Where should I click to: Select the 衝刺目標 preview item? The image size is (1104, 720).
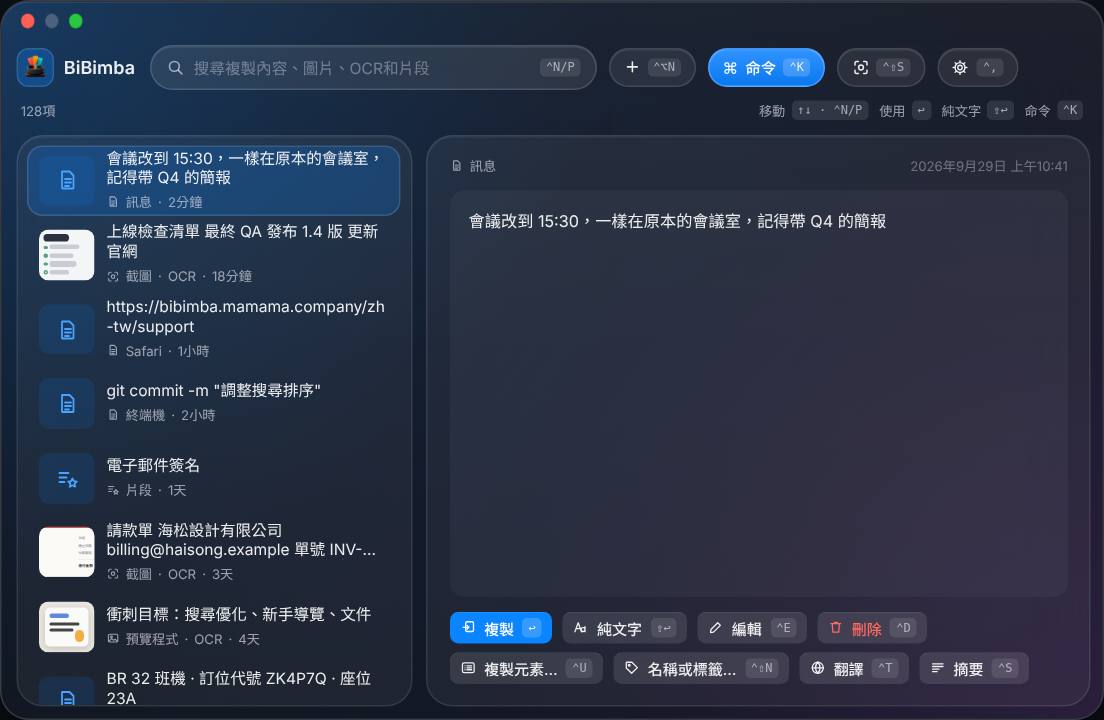click(213, 626)
